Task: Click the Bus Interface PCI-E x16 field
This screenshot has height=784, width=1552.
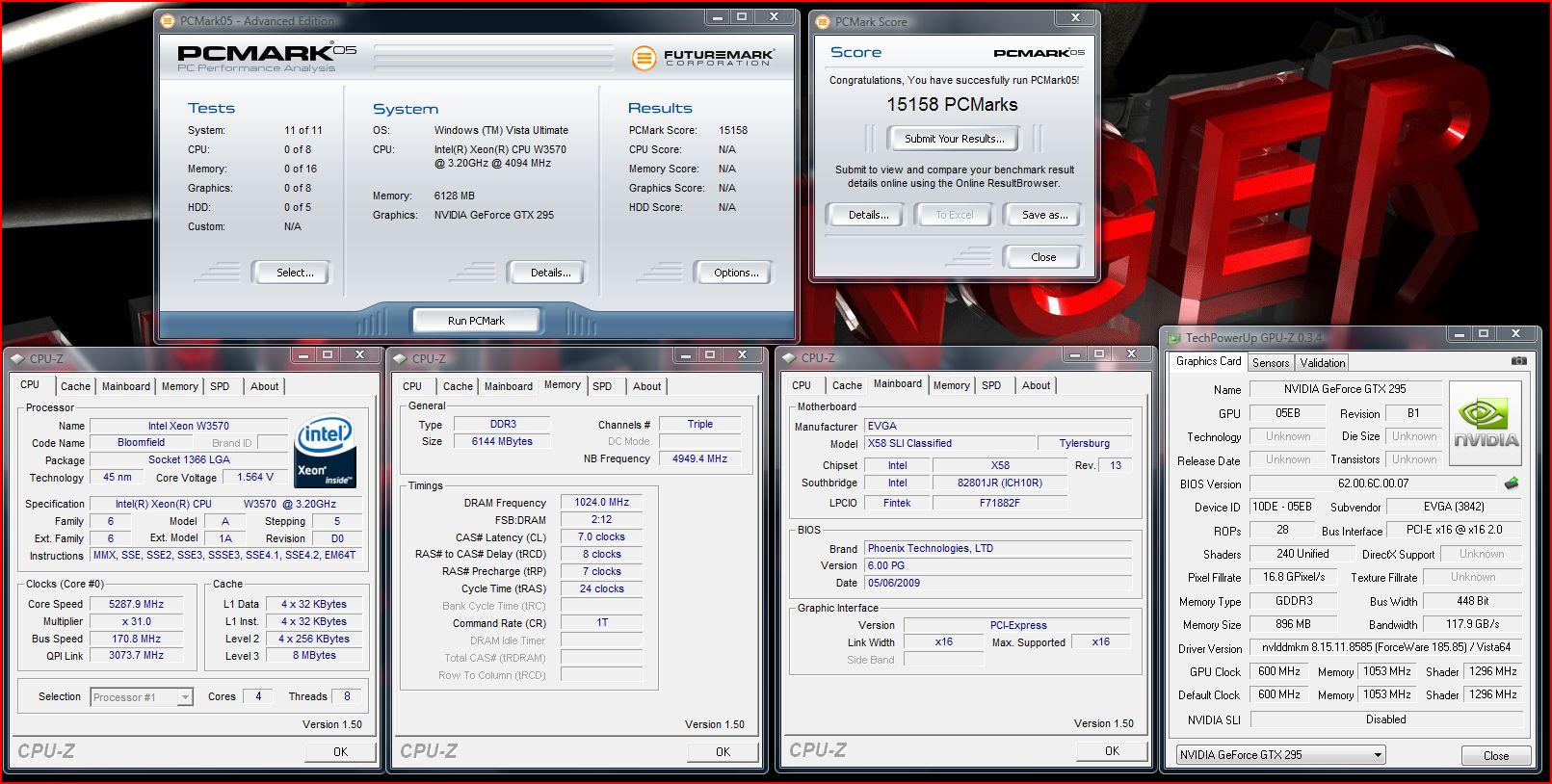Action: click(1454, 530)
